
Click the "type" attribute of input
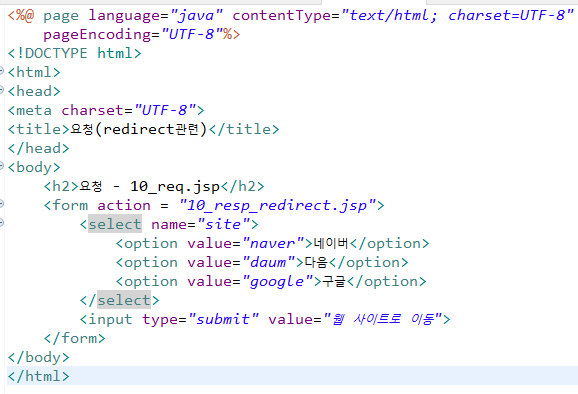pyautogui.click(x=160, y=320)
